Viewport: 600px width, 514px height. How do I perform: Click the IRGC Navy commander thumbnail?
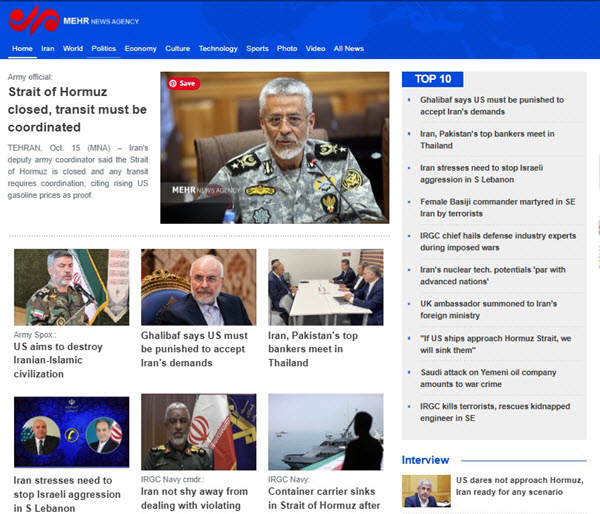(x=199, y=432)
